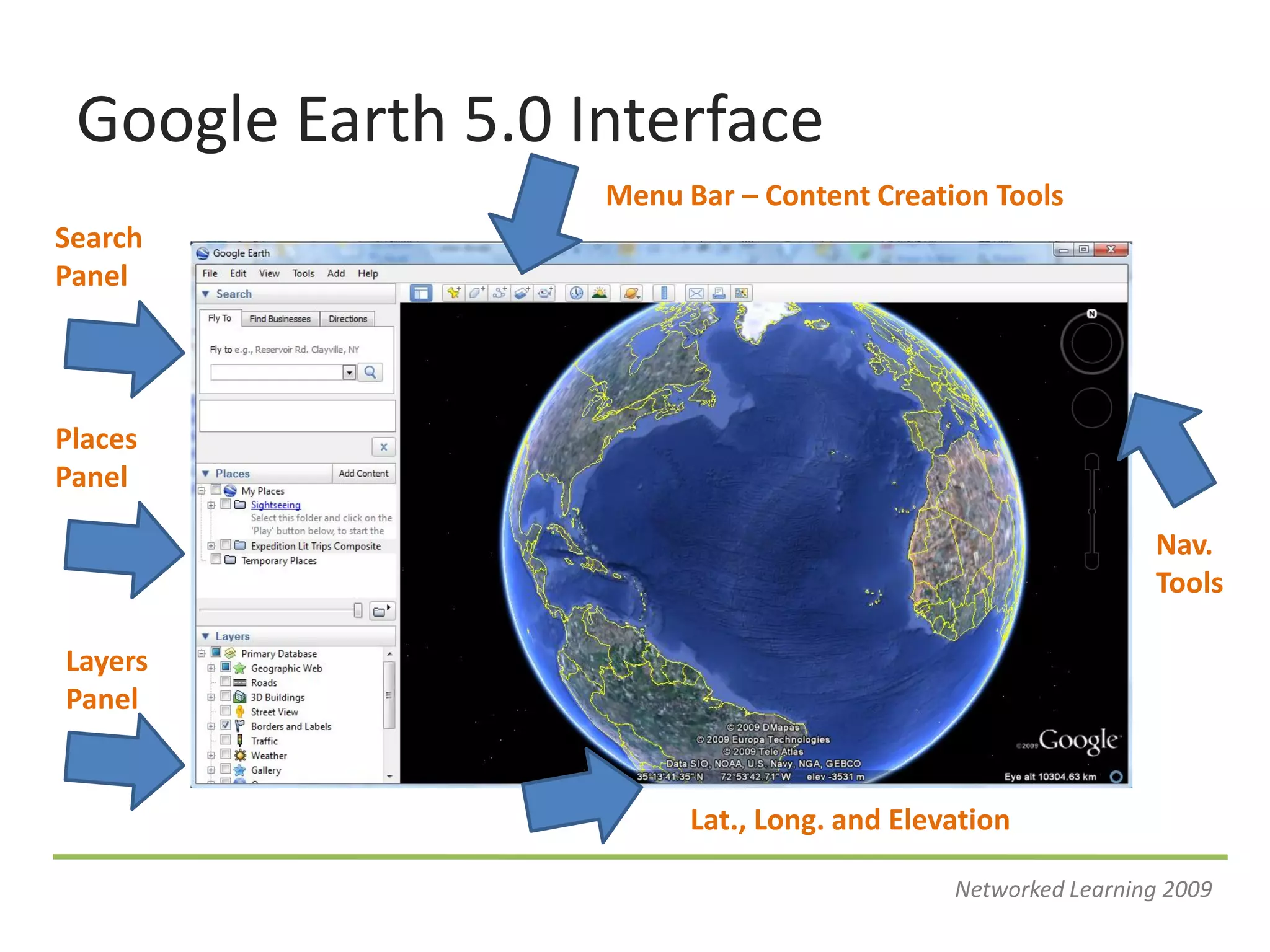Open the ruler measurement tool
The image size is (1270, 952).
[664, 293]
